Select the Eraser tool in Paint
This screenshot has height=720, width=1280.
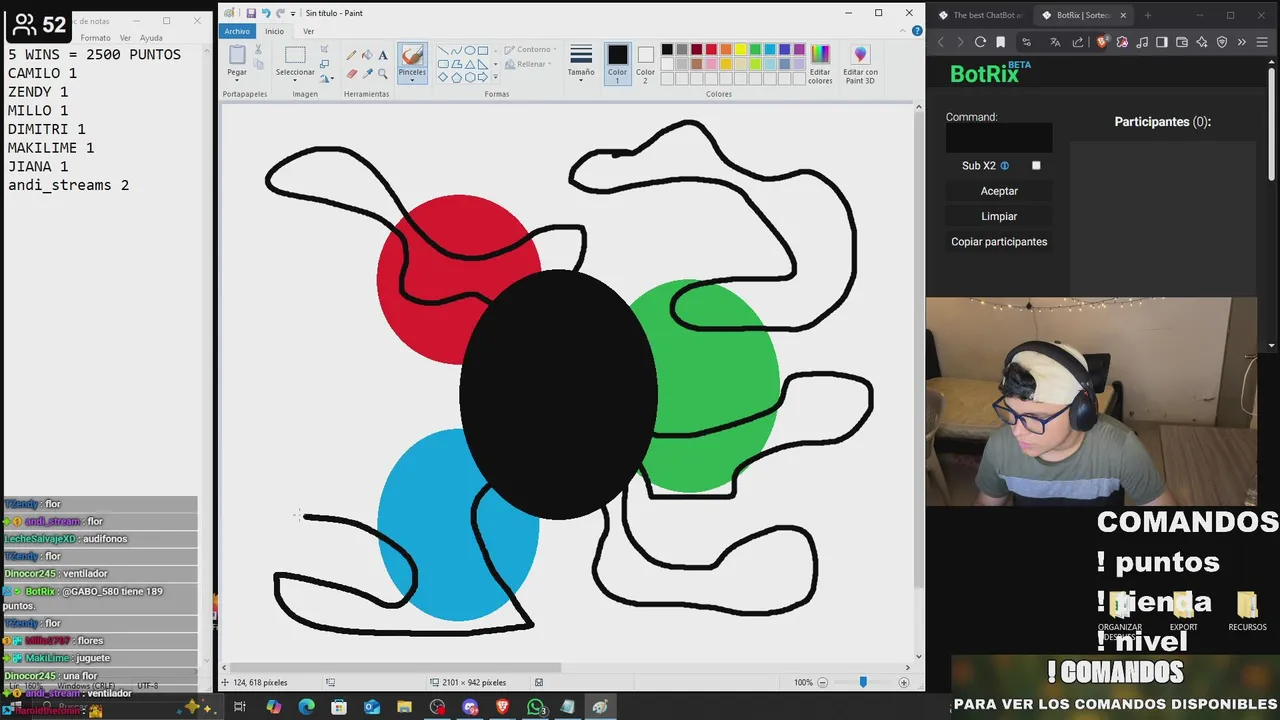(351, 73)
